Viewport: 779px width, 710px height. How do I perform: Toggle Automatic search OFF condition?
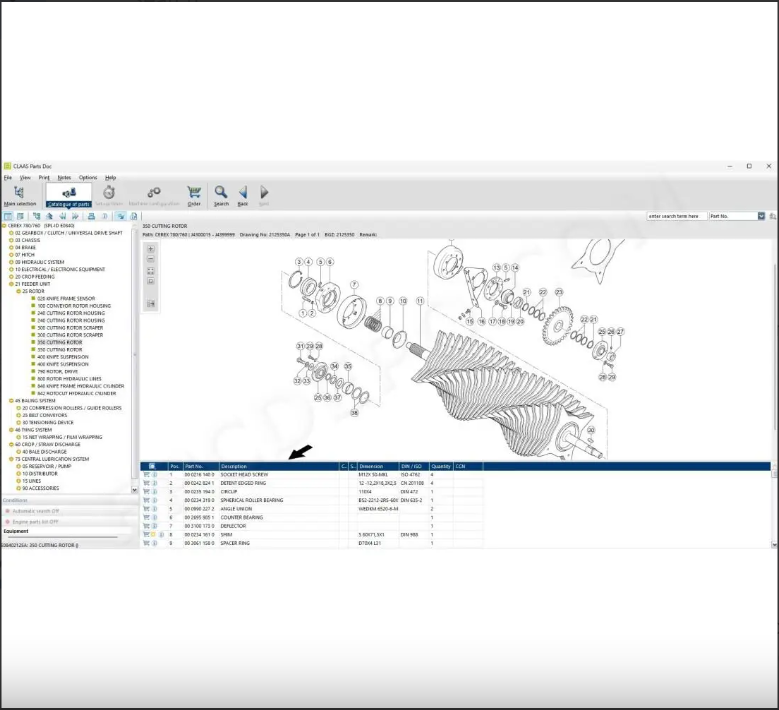pyautogui.click(x=40, y=511)
